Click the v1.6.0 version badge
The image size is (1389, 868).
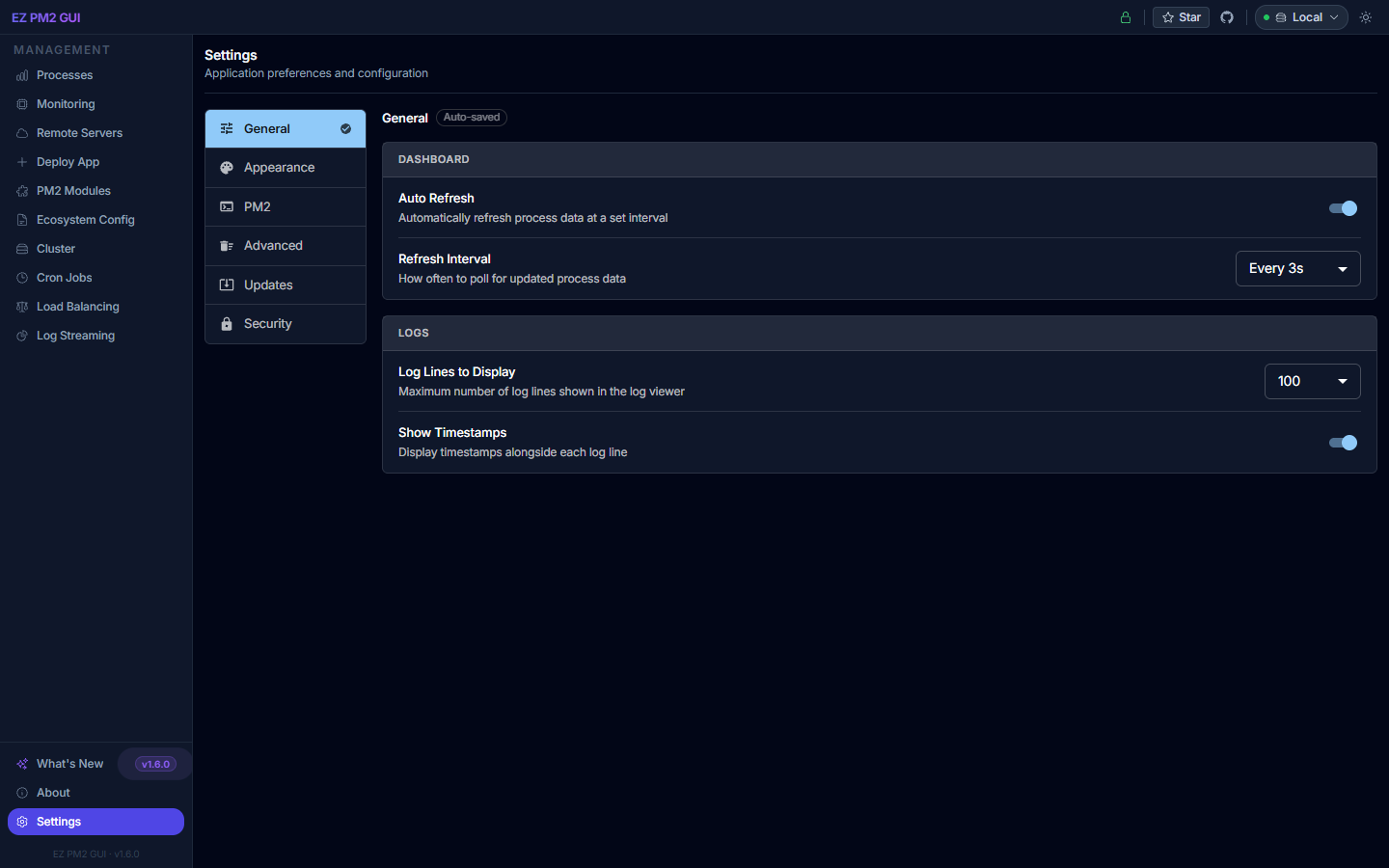click(155, 764)
